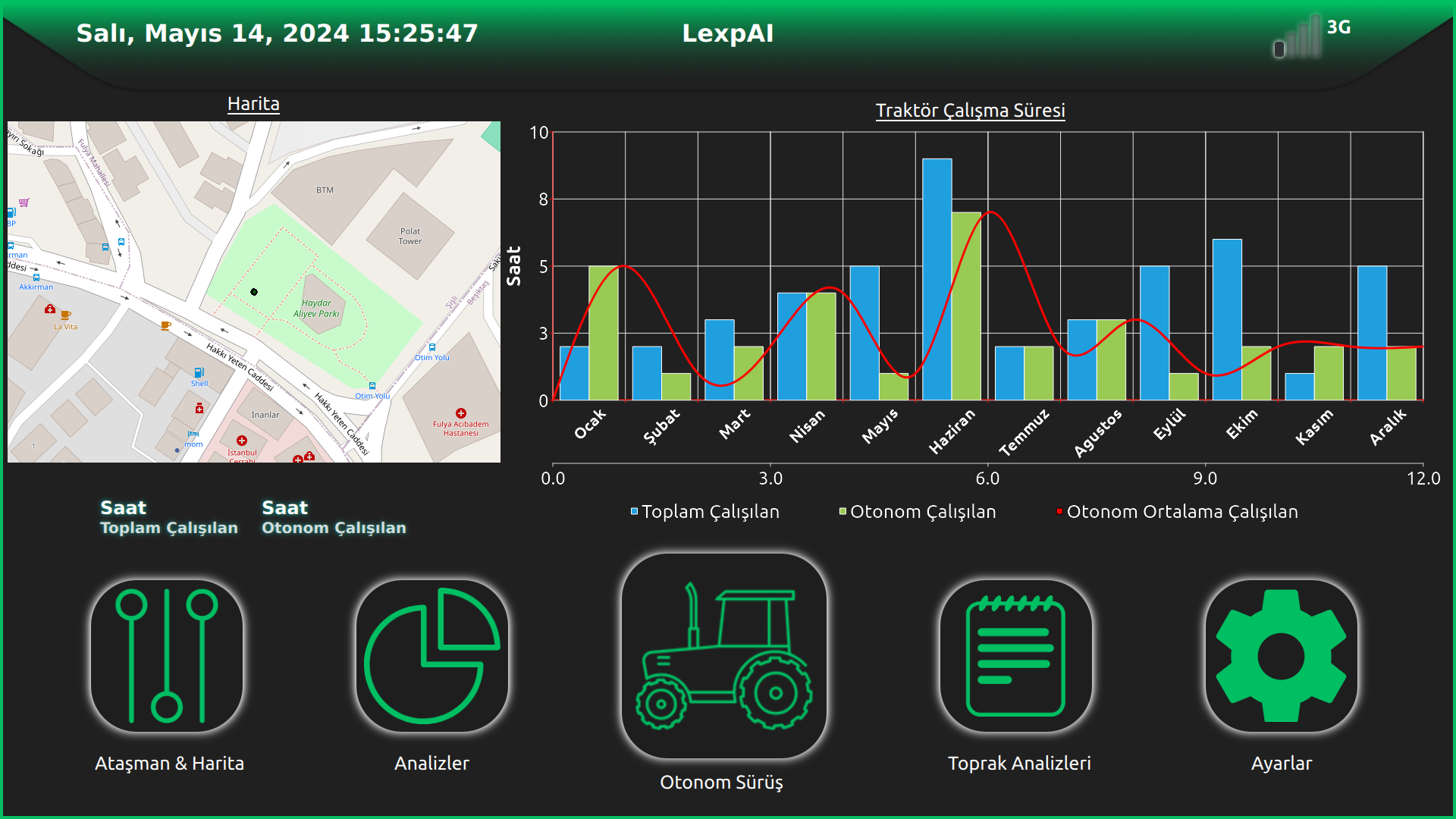Click the Traktör Çalışma Süresi heading
The height and width of the screenshot is (819, 1456).
coord(970,111)
